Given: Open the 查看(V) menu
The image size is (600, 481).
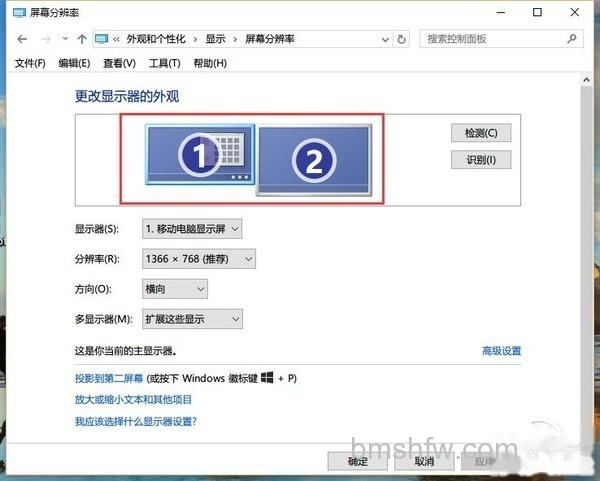Looking at the screenshot, I should pos(119,63).
